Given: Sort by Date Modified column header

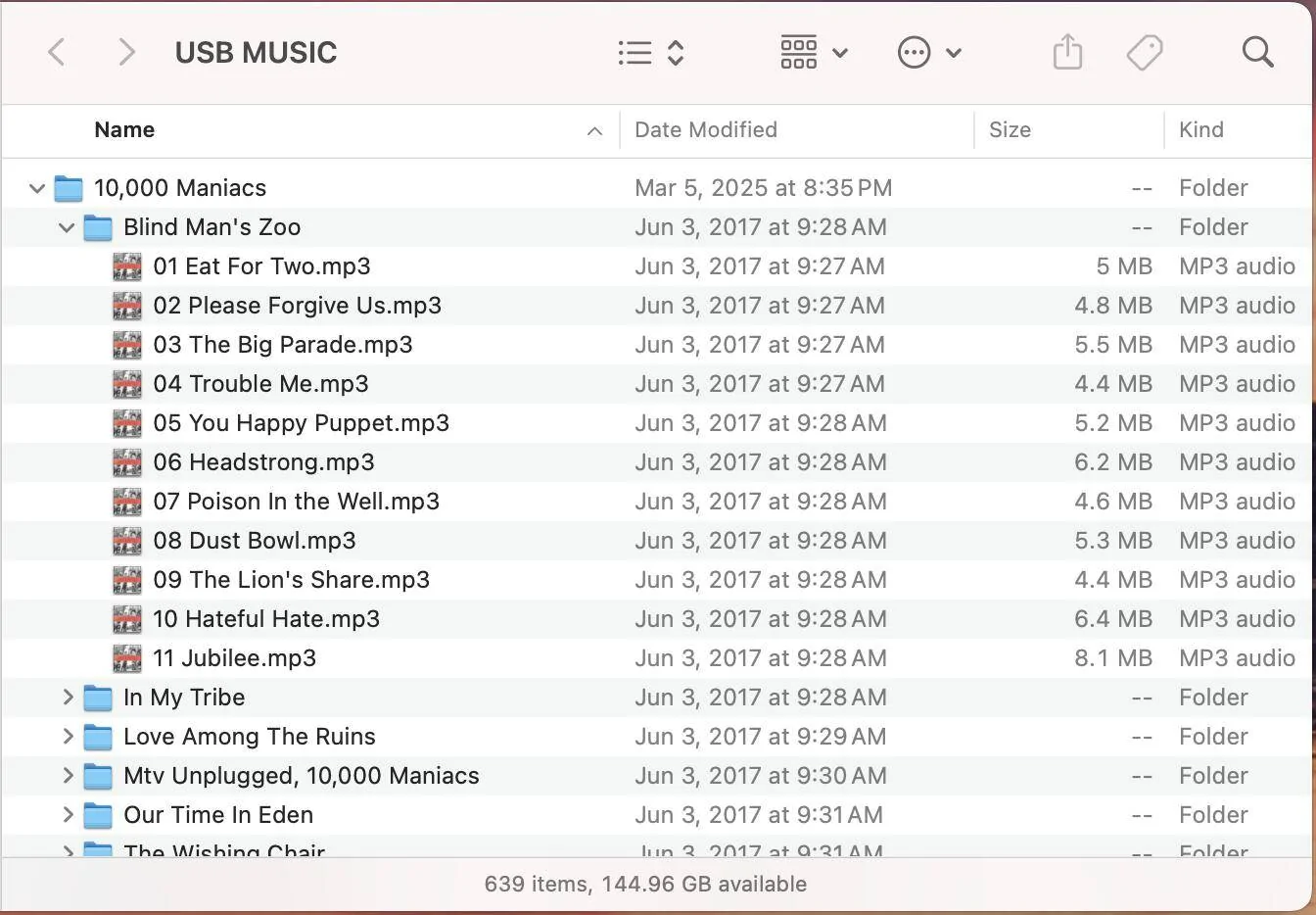Looking at the screenshot, I should click(x=705, y=130).
